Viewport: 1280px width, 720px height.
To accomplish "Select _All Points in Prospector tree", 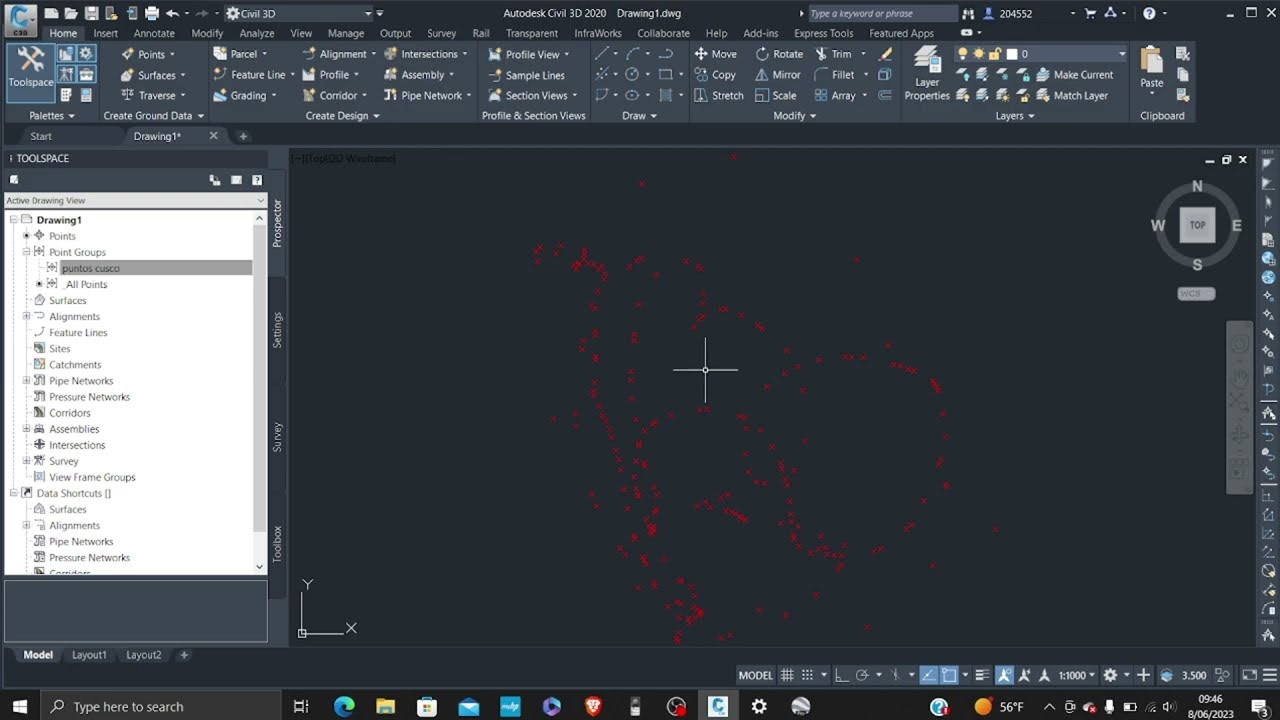I will point(86,284).
